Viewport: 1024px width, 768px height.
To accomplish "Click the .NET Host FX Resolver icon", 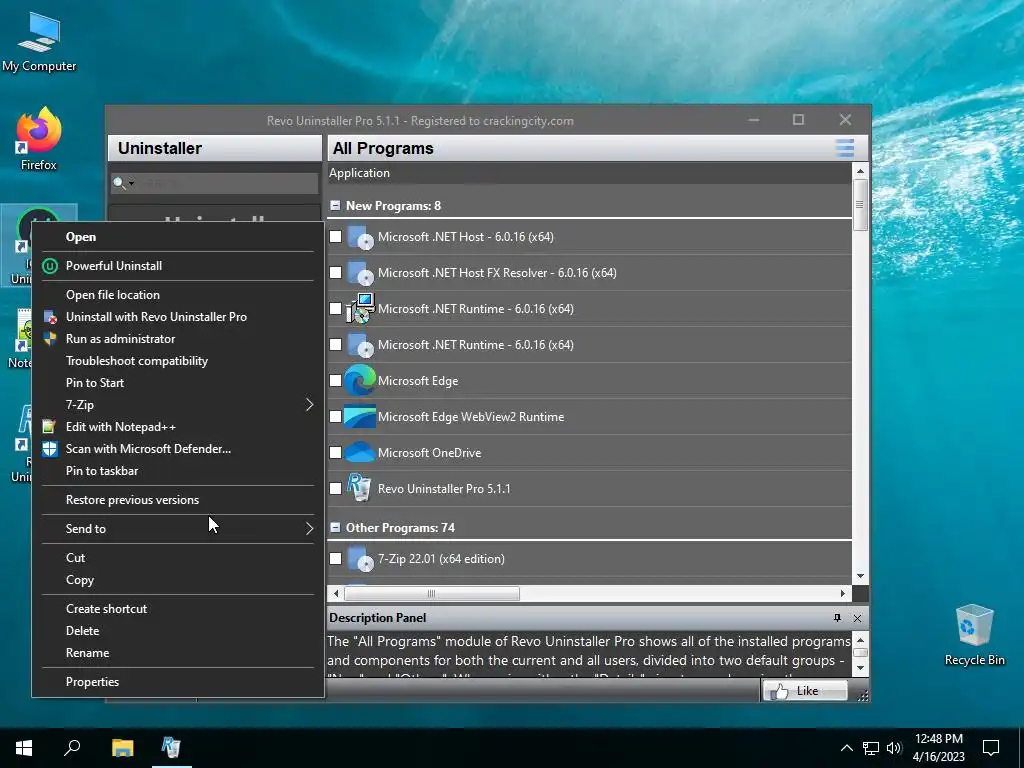I will point(360,273).
